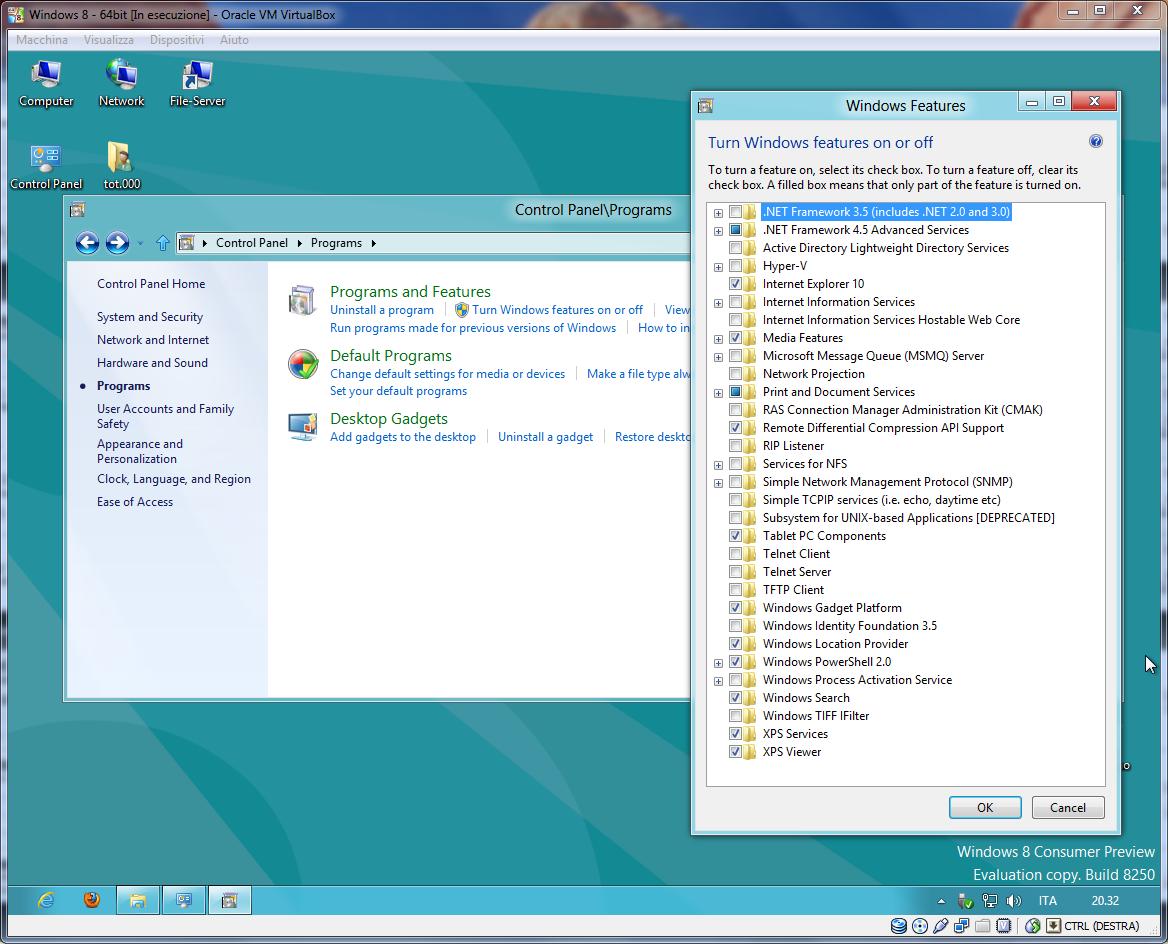The height and width of the screenshot is (944, 1168).
Task: Open the Visualizza menu
Action: [x=109, y=39]
